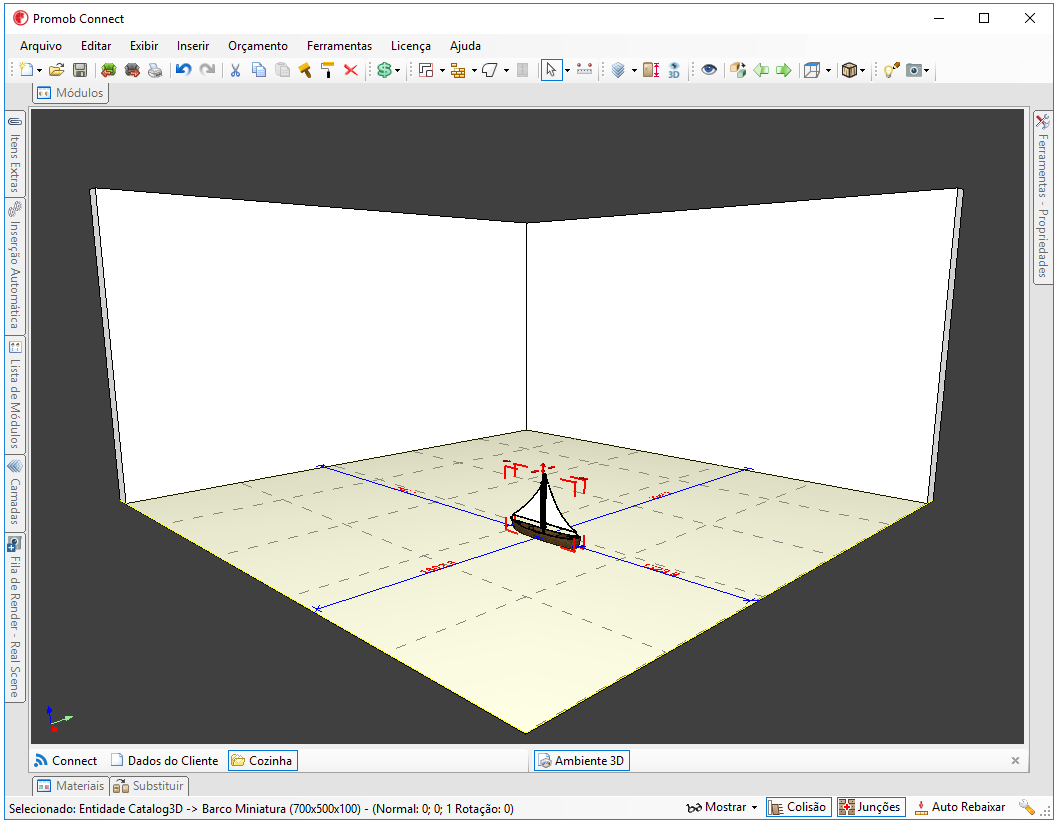The width and height of the screenshot is (1059, 826).
Task: Click the wall layout tool icon
Action: [426, 70]
